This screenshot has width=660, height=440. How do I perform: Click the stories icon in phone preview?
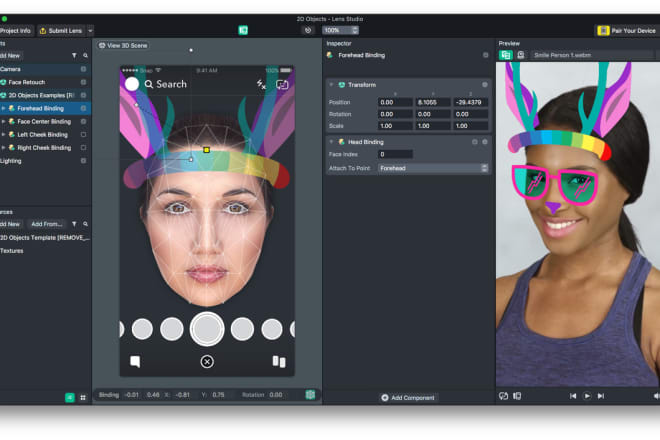click(279, 361)
